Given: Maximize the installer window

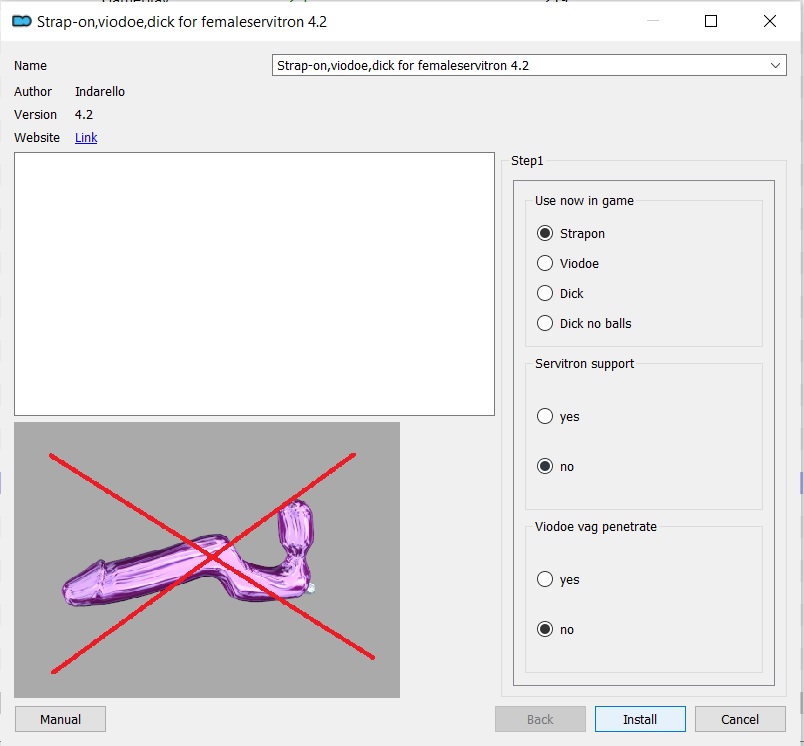Looking at the screenshot, I should click(x=711, y=21).
